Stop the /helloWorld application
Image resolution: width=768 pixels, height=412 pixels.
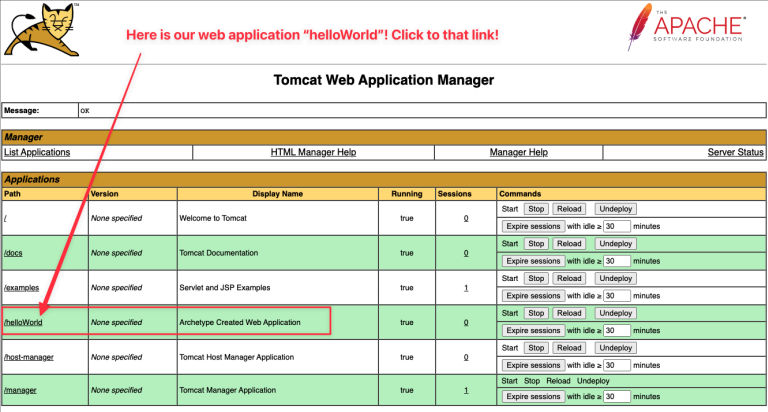click(x=536, y=313)
